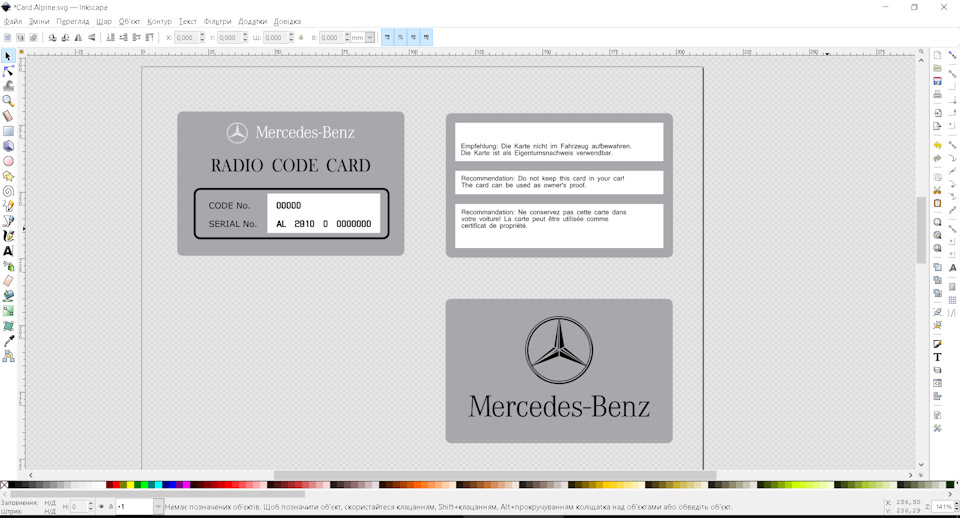Pick the cyan swatch in palette
960x518 pixels.
pyautogui.click(x=159, y=484)
